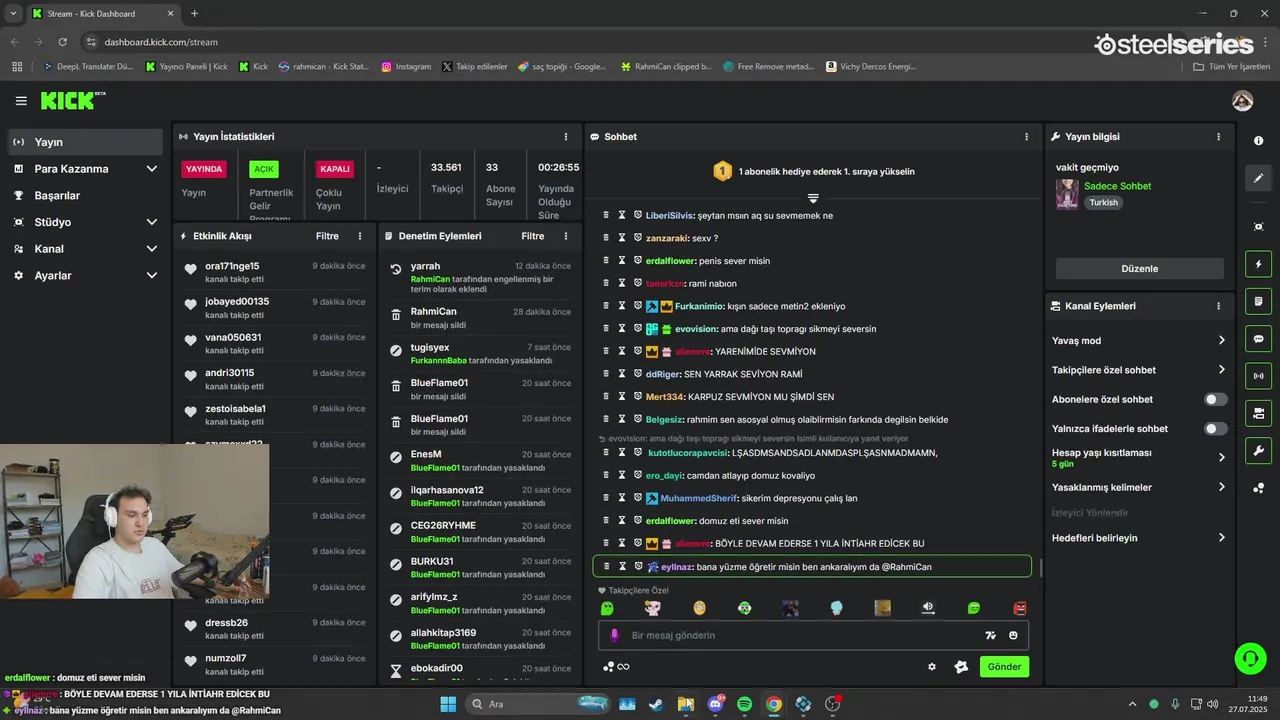Screen dimensions: 1280x720
Task: Open the Takipçilere özel sohbet settings chevron
Action: (x=1221, y=370)
